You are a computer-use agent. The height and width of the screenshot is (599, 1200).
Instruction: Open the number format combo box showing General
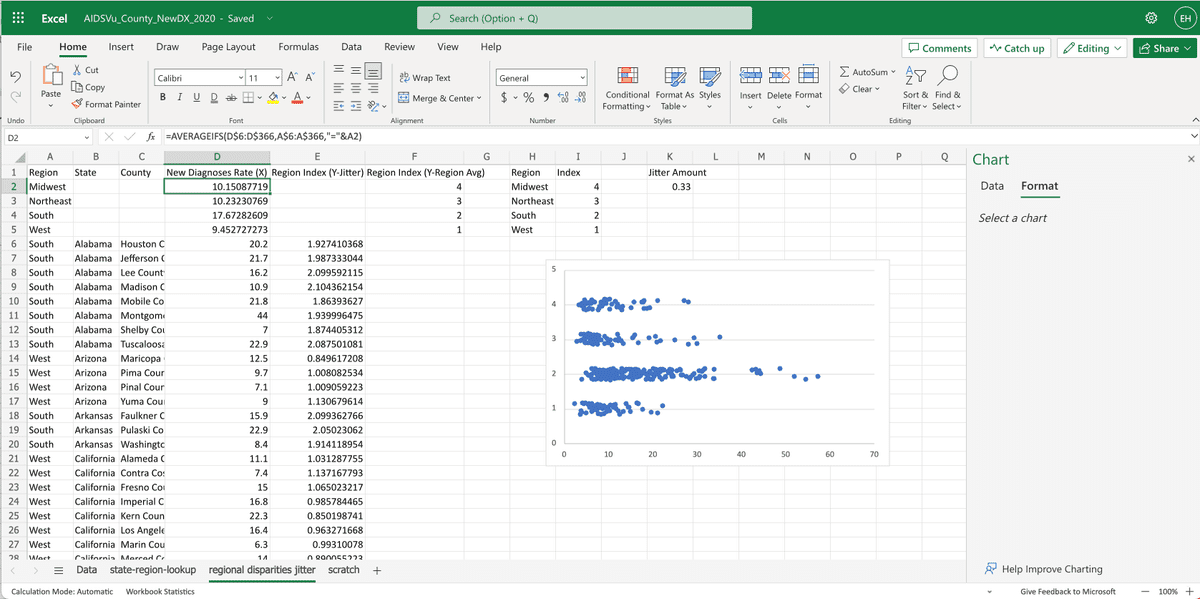540,76
